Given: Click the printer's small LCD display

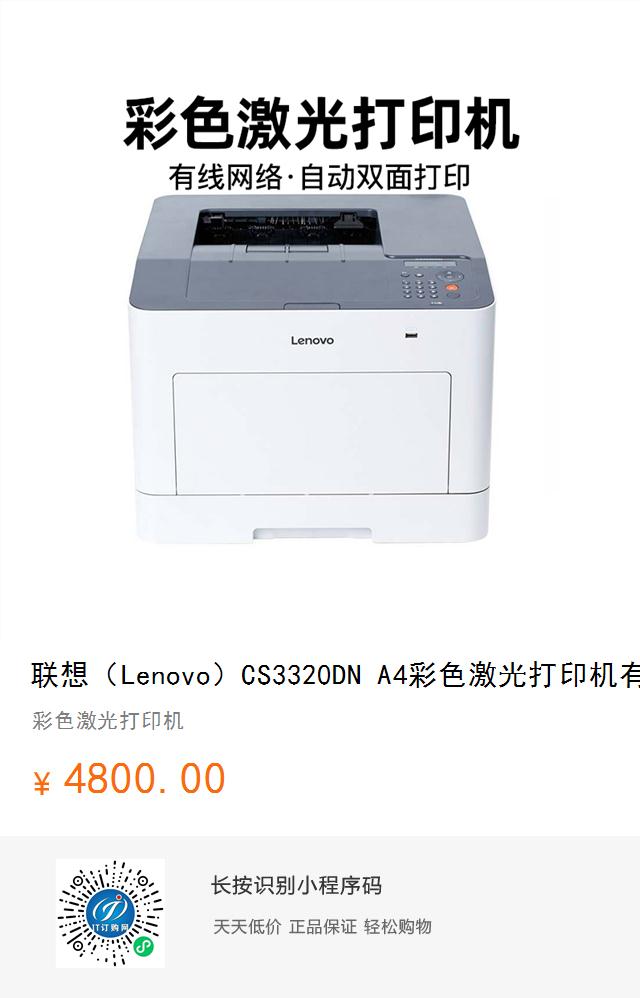Looking at the screenshot, I should tap(431, 264).
